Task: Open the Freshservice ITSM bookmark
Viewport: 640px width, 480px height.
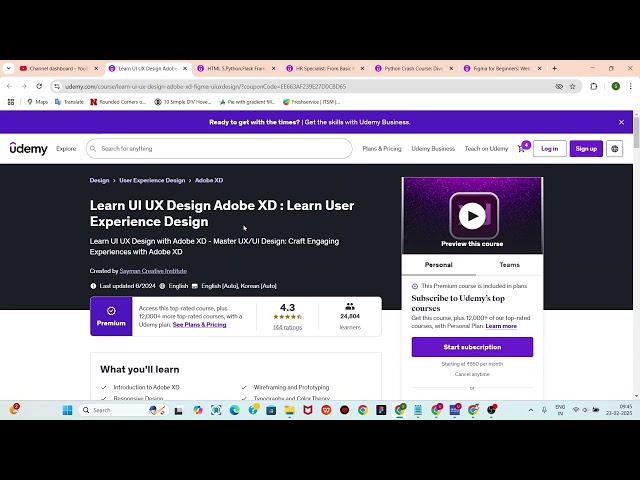Action: (x=311, y=102)
